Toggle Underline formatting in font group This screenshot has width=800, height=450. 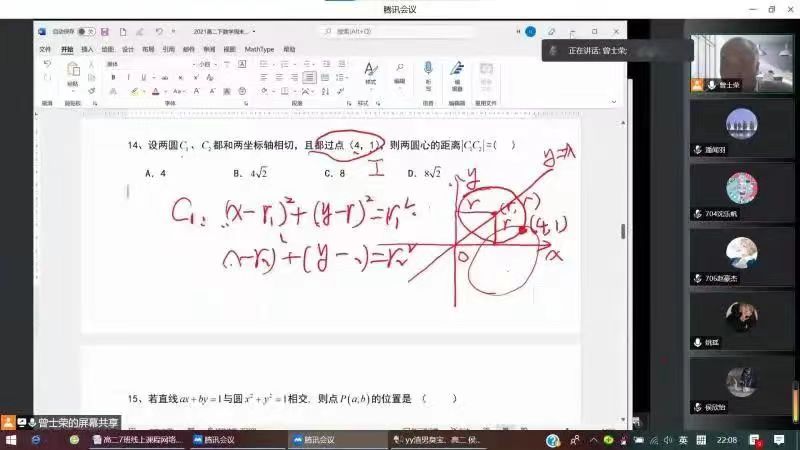tap(143, 77)
